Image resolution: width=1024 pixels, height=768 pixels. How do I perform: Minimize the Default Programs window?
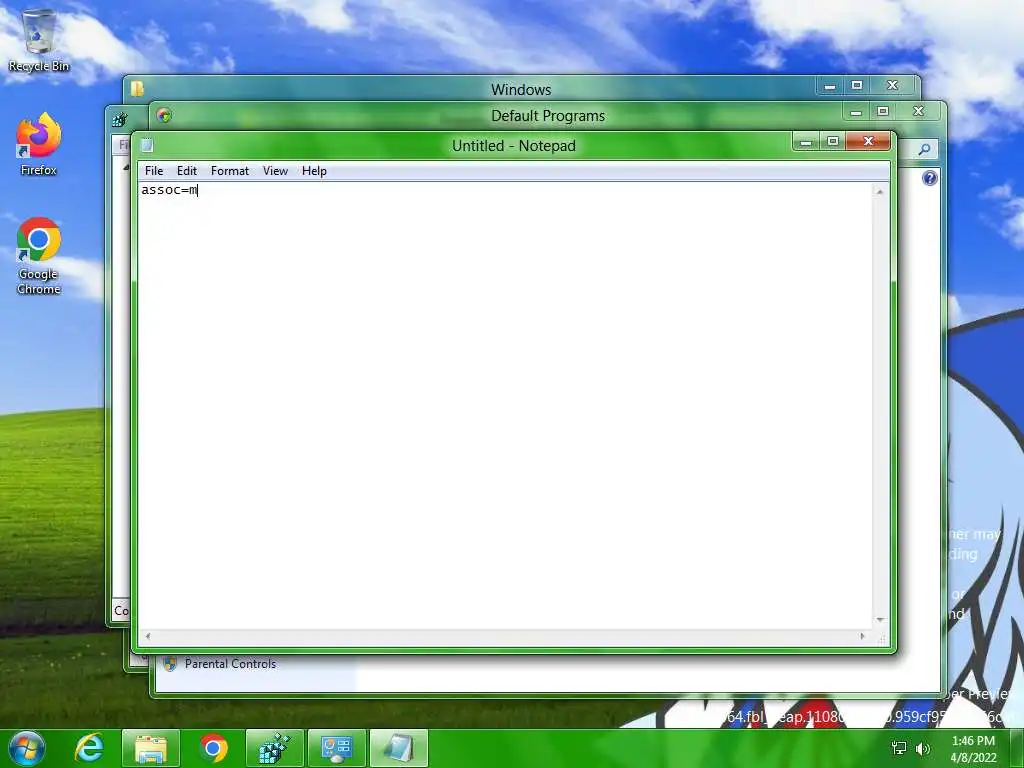tap(856, 112)
